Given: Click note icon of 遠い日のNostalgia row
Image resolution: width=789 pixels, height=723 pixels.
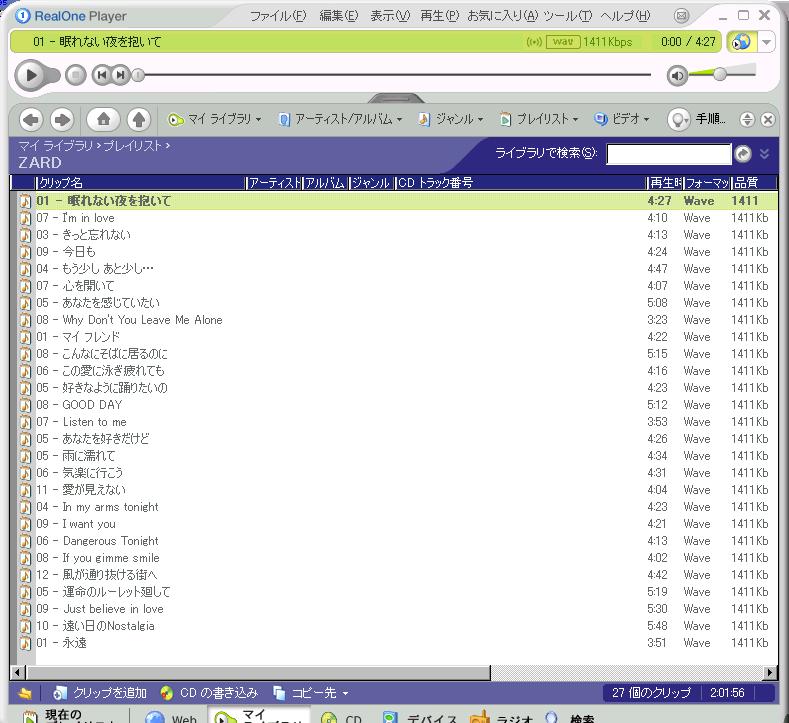Looking at the screenshot, I should [x=25, y=626].
